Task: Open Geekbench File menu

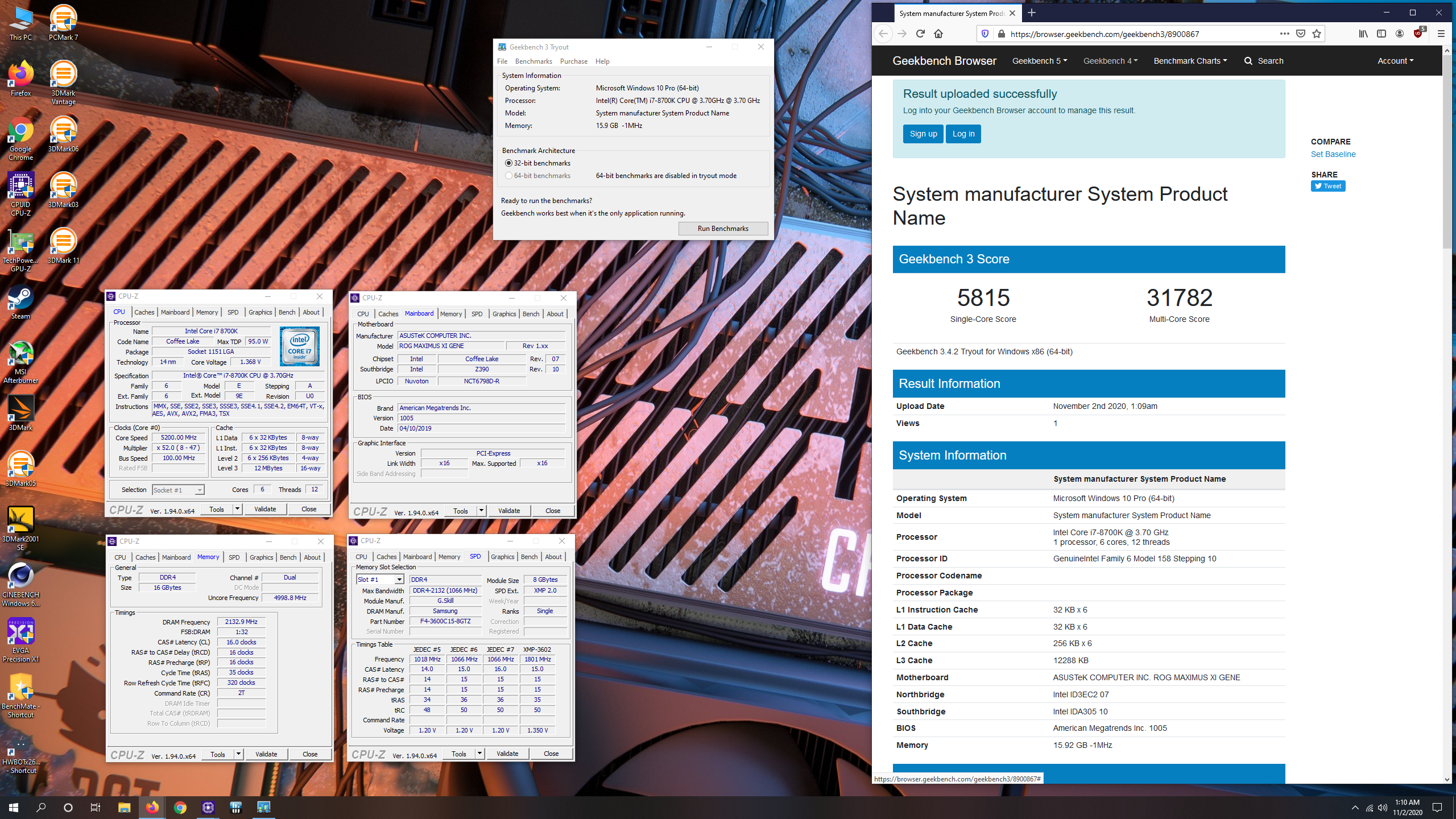Action: (502, 61)
